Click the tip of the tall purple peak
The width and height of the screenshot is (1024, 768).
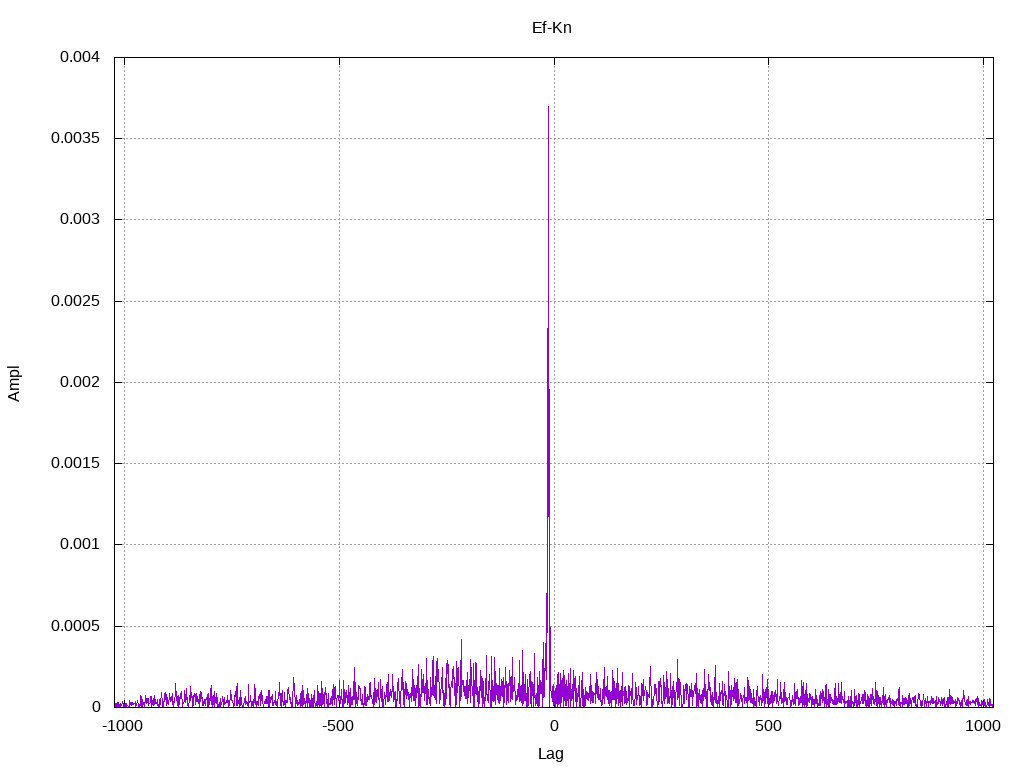[548, 106]
